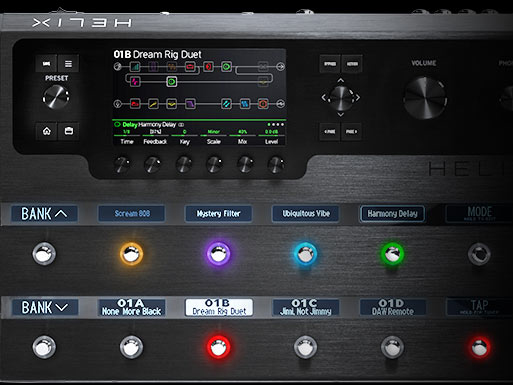Select the green delay block on upper path
513x385 pixels.
(226, 67)
